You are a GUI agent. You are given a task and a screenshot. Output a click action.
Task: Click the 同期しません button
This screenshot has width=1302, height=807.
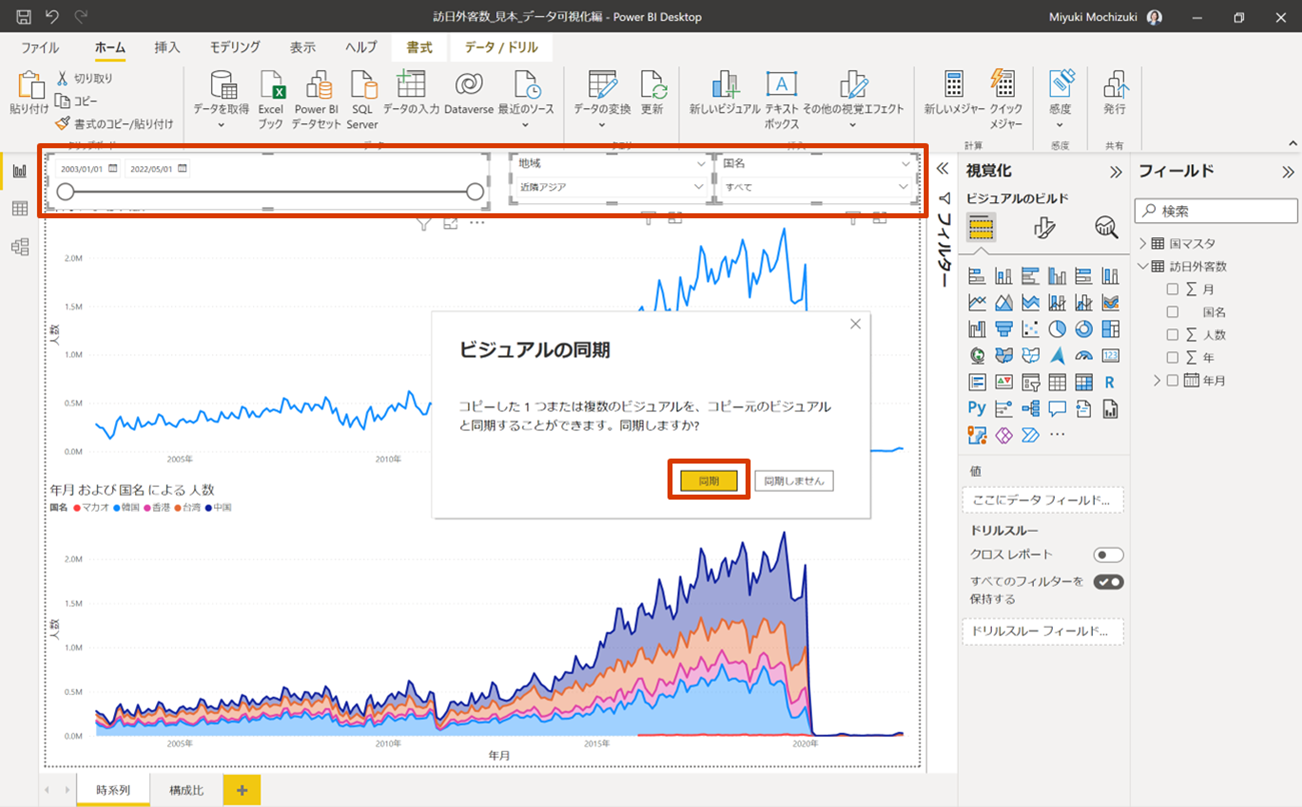[794, 481]
